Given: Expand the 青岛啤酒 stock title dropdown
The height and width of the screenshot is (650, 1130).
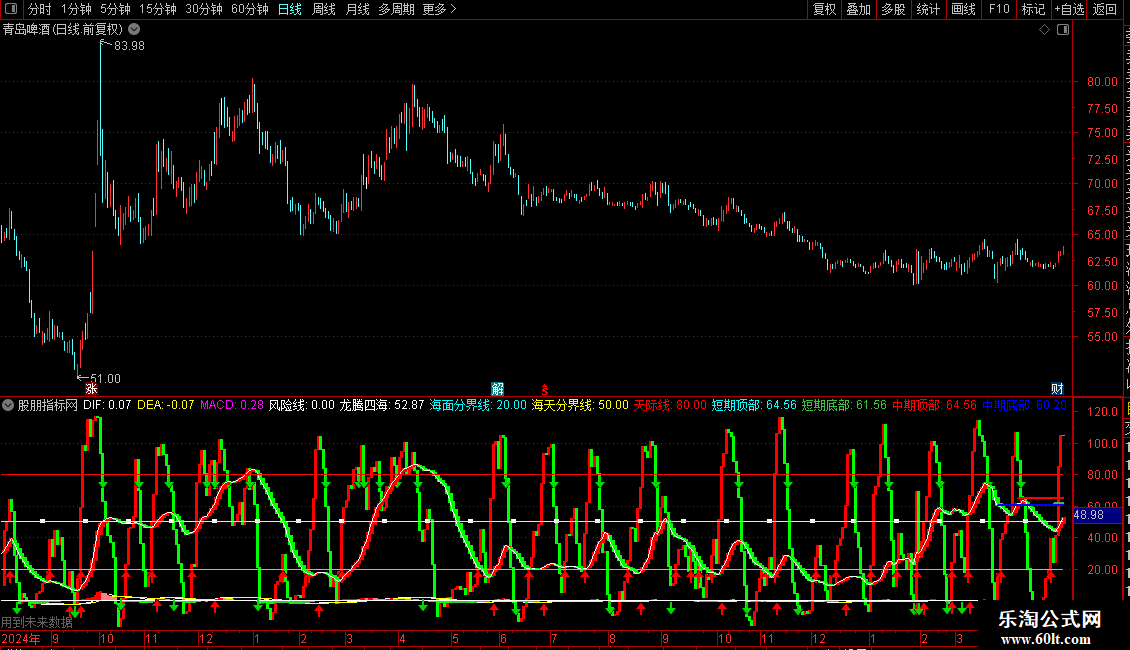Looking at the screenshot, I should (x=134, y=30).
